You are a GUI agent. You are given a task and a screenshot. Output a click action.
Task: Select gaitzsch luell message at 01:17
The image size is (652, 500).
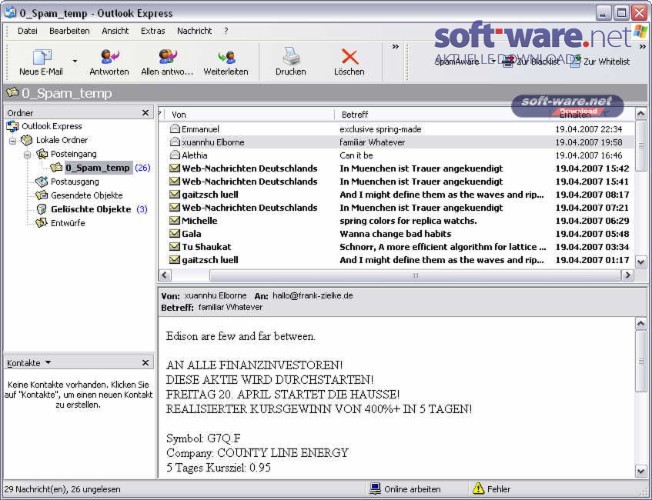point(396,260)
